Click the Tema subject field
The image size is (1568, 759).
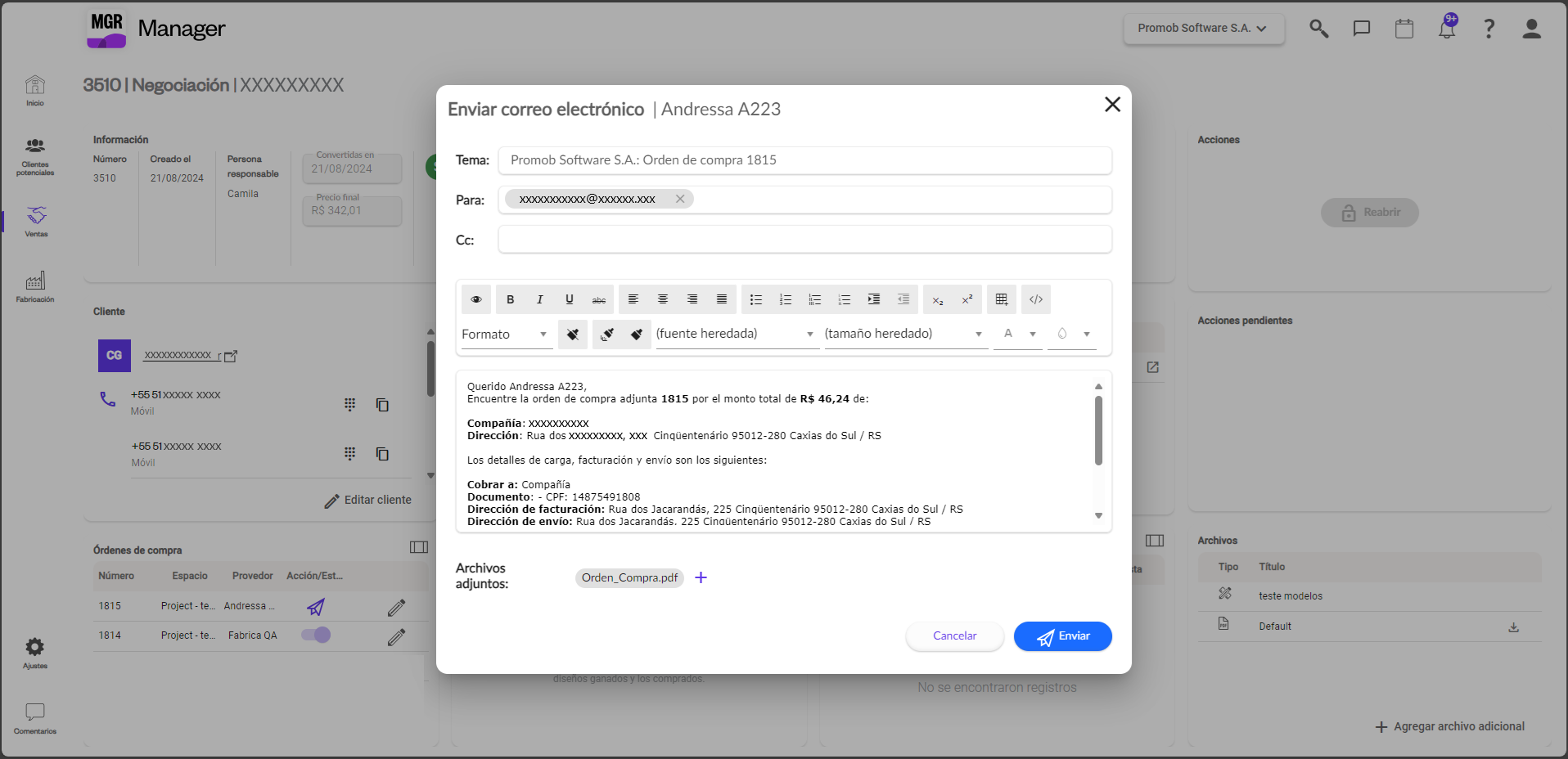point(805,160)
